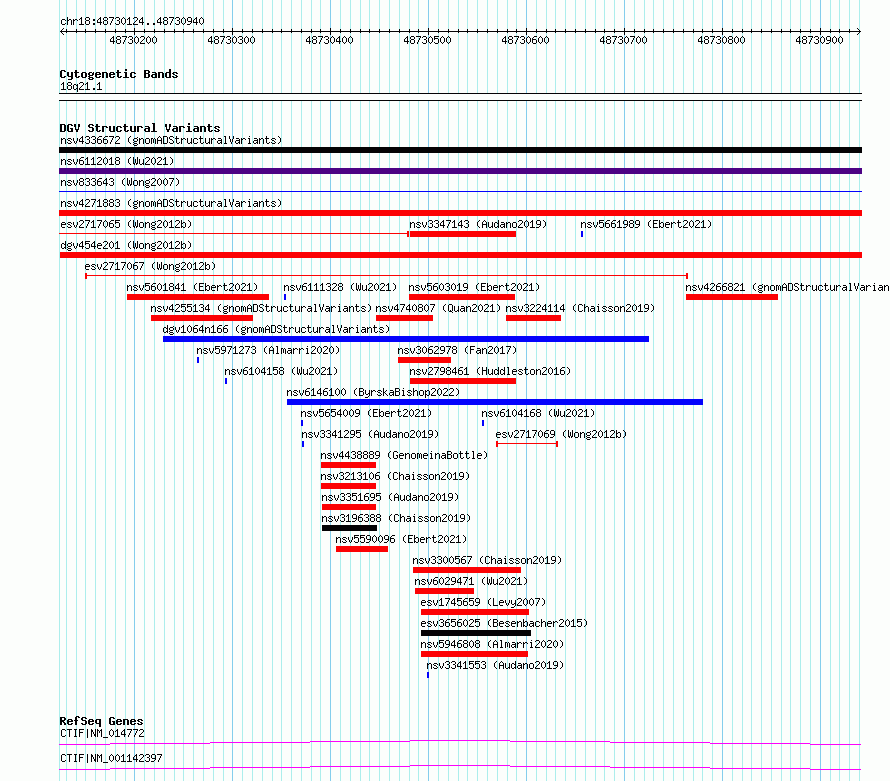Select the black nsv3196388 variant bar
The image size is (890, 781).
(x=349, y=528)
